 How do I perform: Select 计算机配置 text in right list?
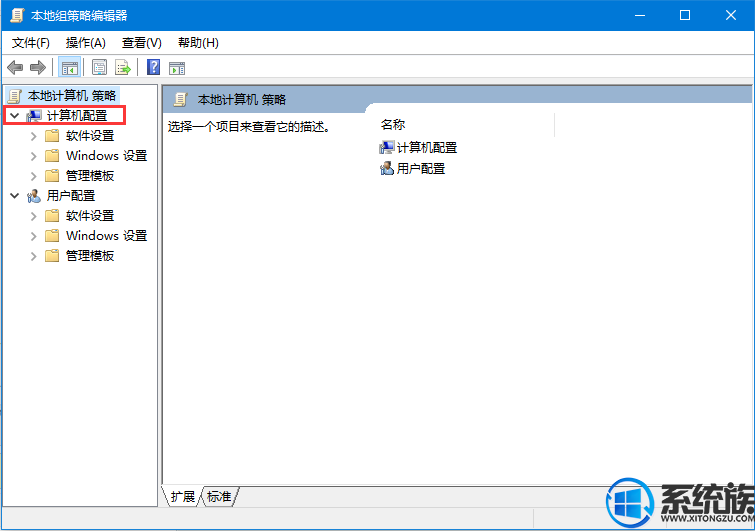pos(427,148)
